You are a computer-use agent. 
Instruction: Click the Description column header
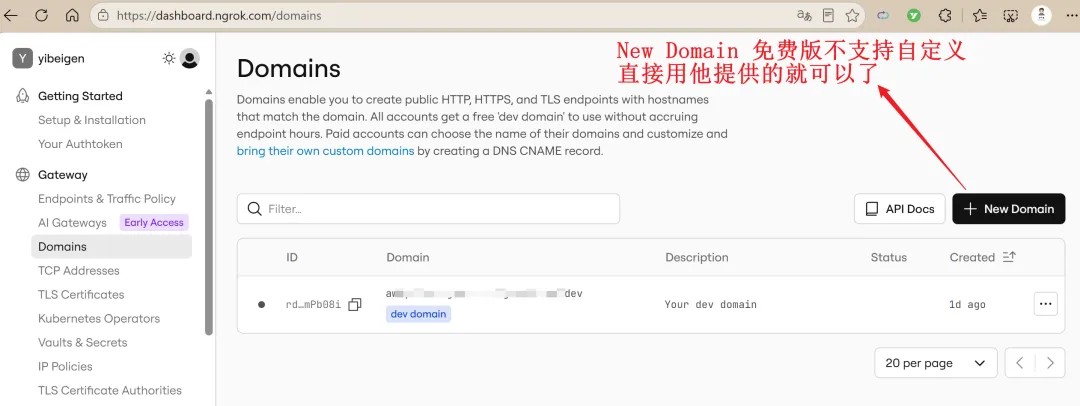[696, 257]
